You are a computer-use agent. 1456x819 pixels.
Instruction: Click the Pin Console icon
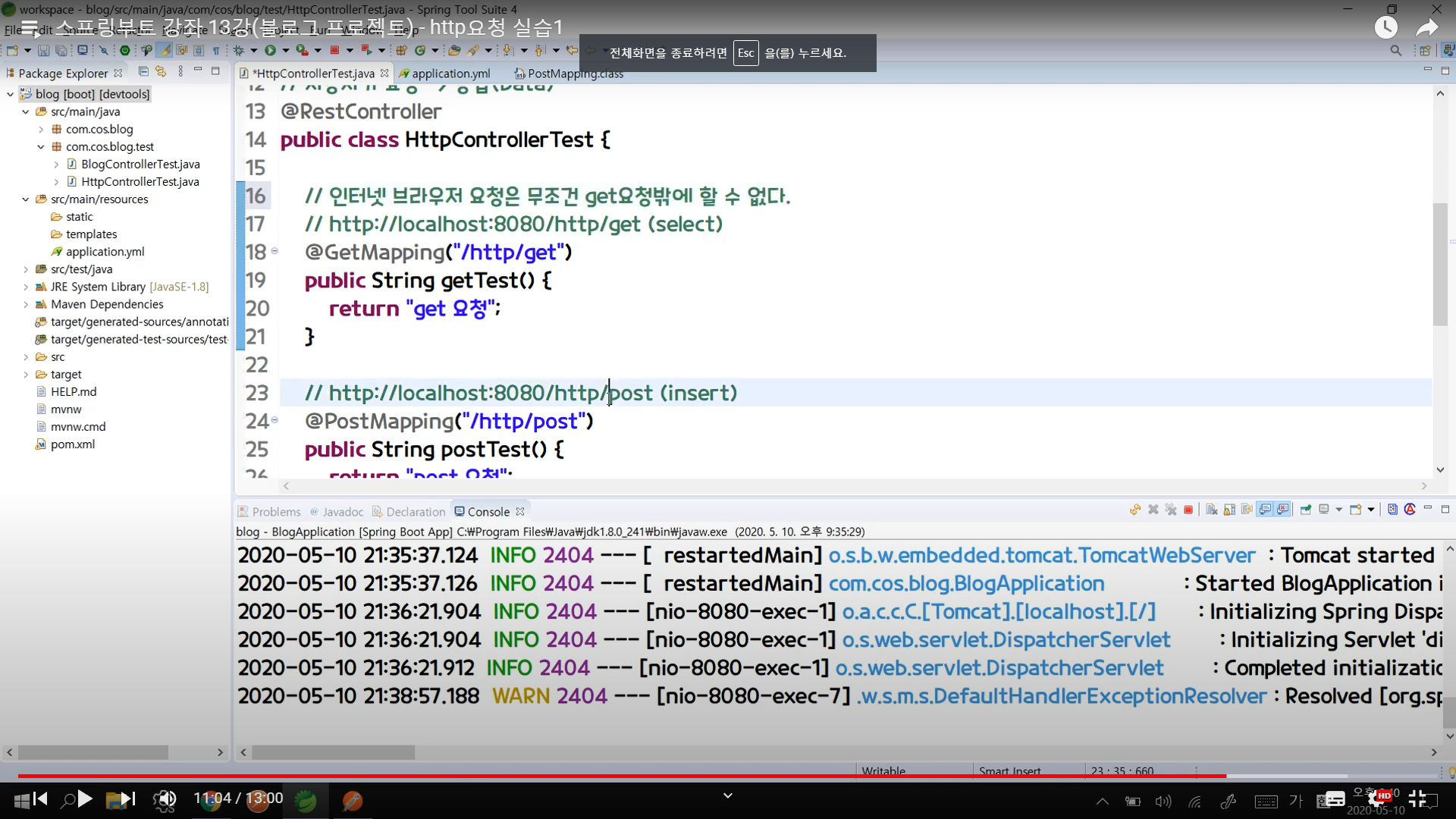coord(1306,510)
